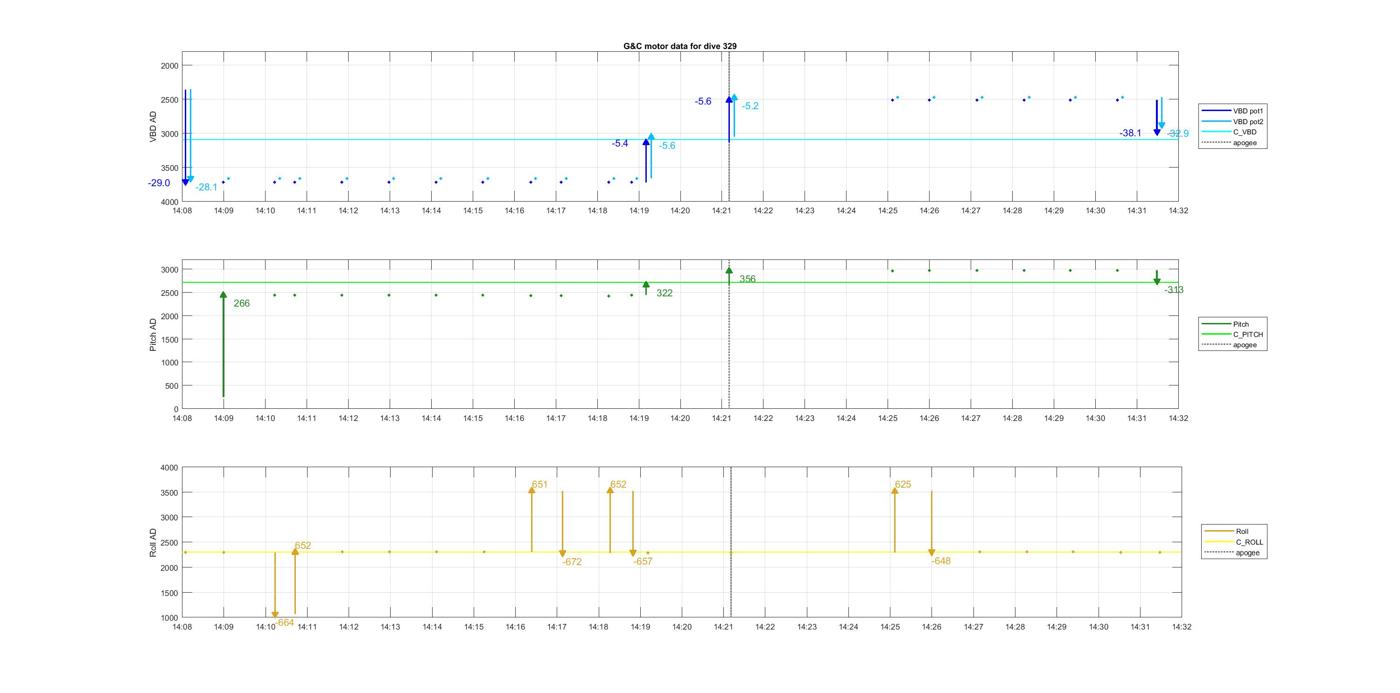The height and width of the screenshot is (693, 1400).
Task: Click the "651" roll value label
Action: pos(540,484)
